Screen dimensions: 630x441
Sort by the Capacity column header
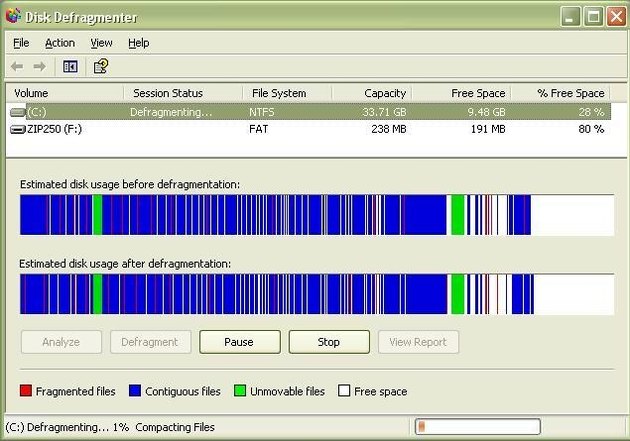[x=372, y=93]
